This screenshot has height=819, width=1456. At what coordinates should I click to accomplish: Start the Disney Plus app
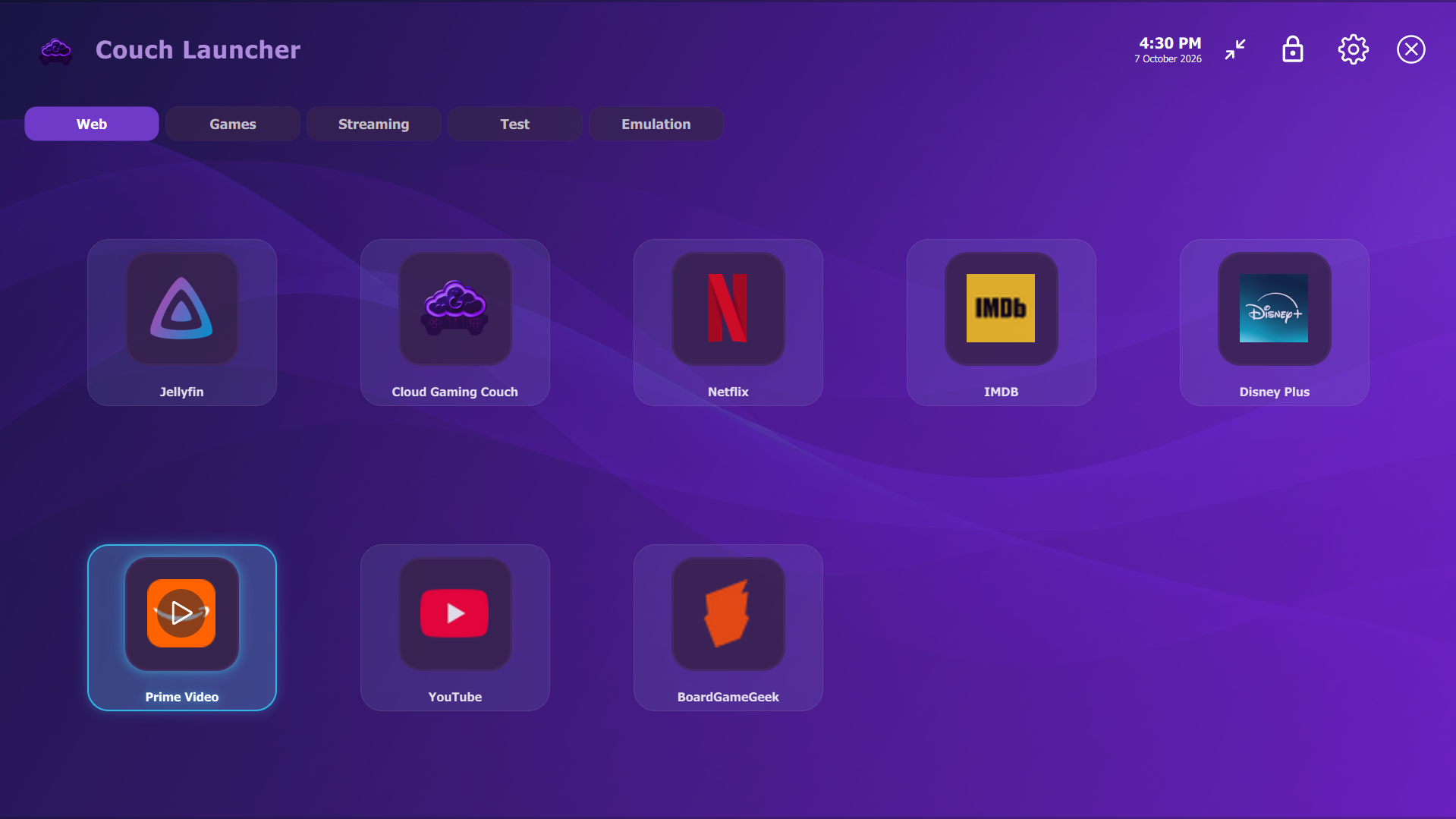pos(1274,322)
